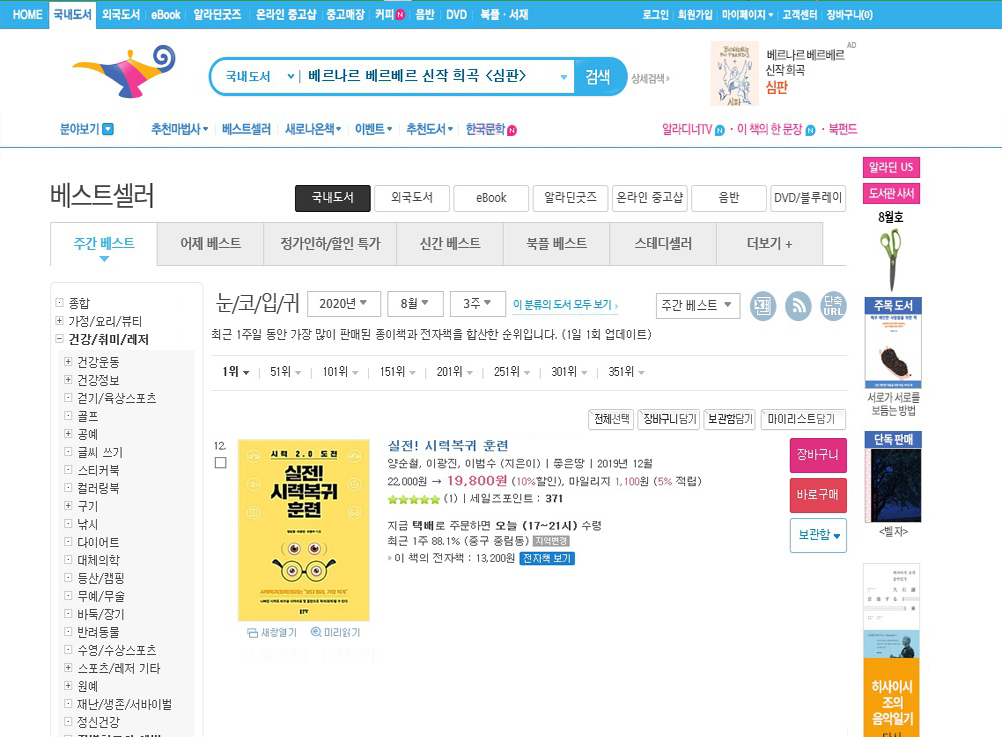The height and width of the screenshot is (737, 1002).
Task: Open the 새로나온책 navigation menu
Action: pos(312,129)
